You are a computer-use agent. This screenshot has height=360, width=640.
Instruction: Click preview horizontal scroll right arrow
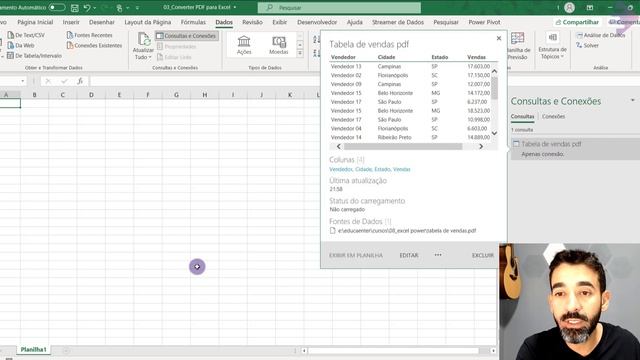click(481, 146)
